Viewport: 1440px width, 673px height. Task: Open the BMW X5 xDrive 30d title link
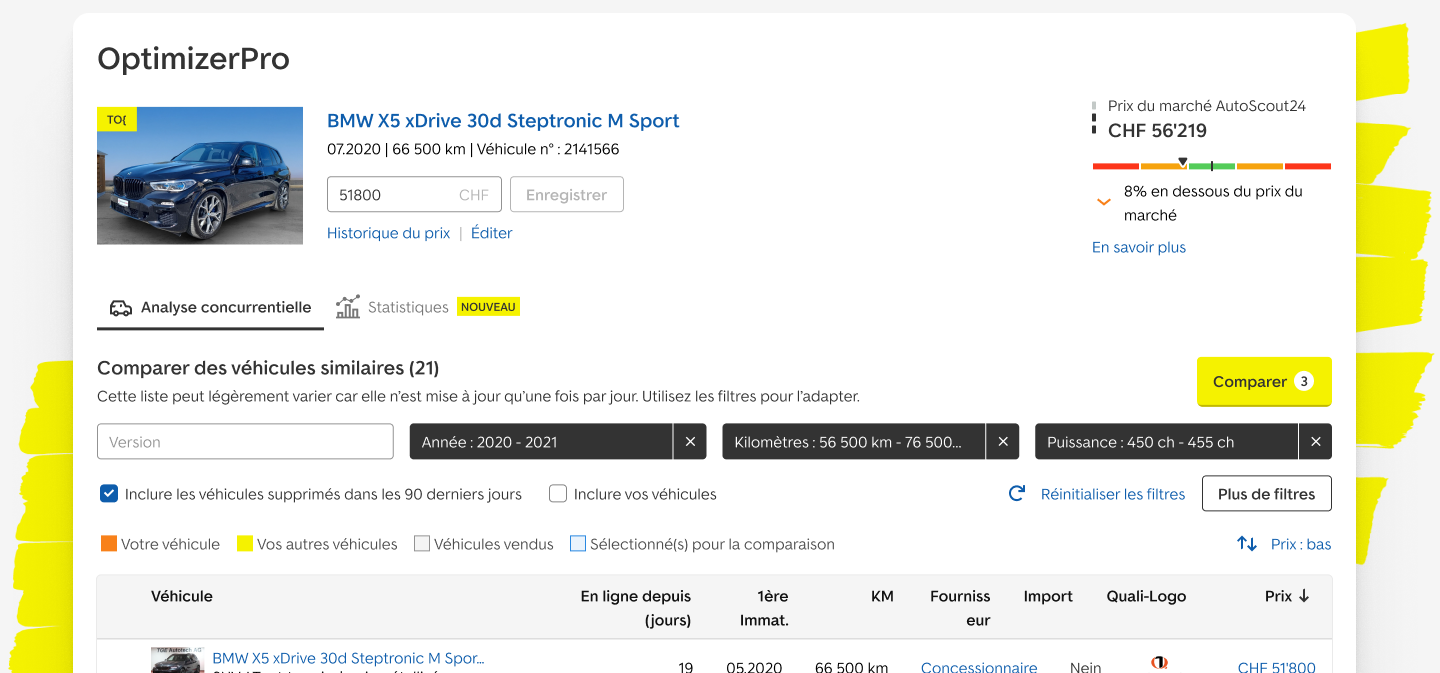[503, 121]
